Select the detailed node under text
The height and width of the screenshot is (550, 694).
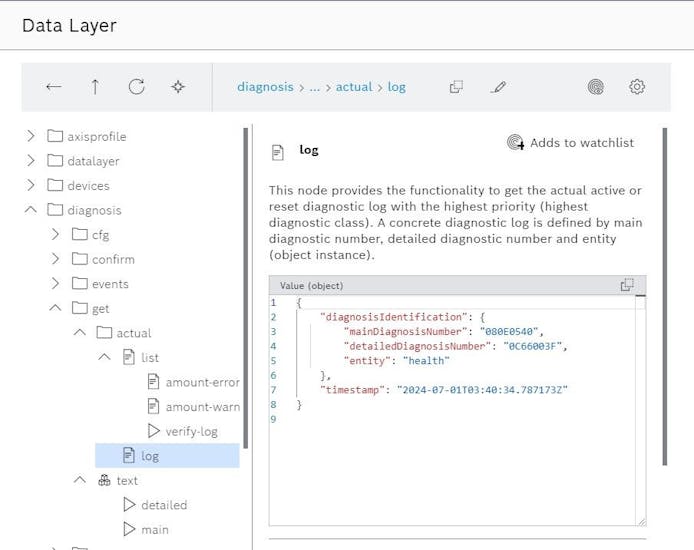(x=163, y=505)
